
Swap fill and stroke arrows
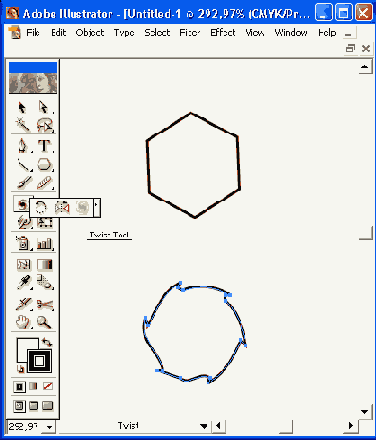[x=47, y=342]
